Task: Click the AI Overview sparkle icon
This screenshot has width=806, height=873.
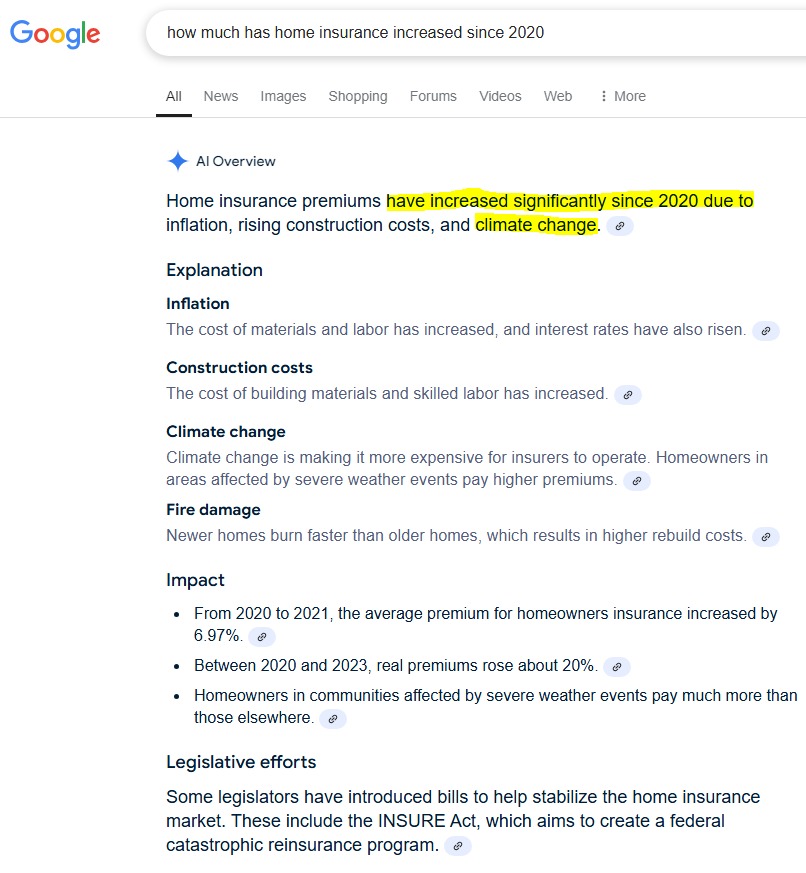Action: coord(178,161)
